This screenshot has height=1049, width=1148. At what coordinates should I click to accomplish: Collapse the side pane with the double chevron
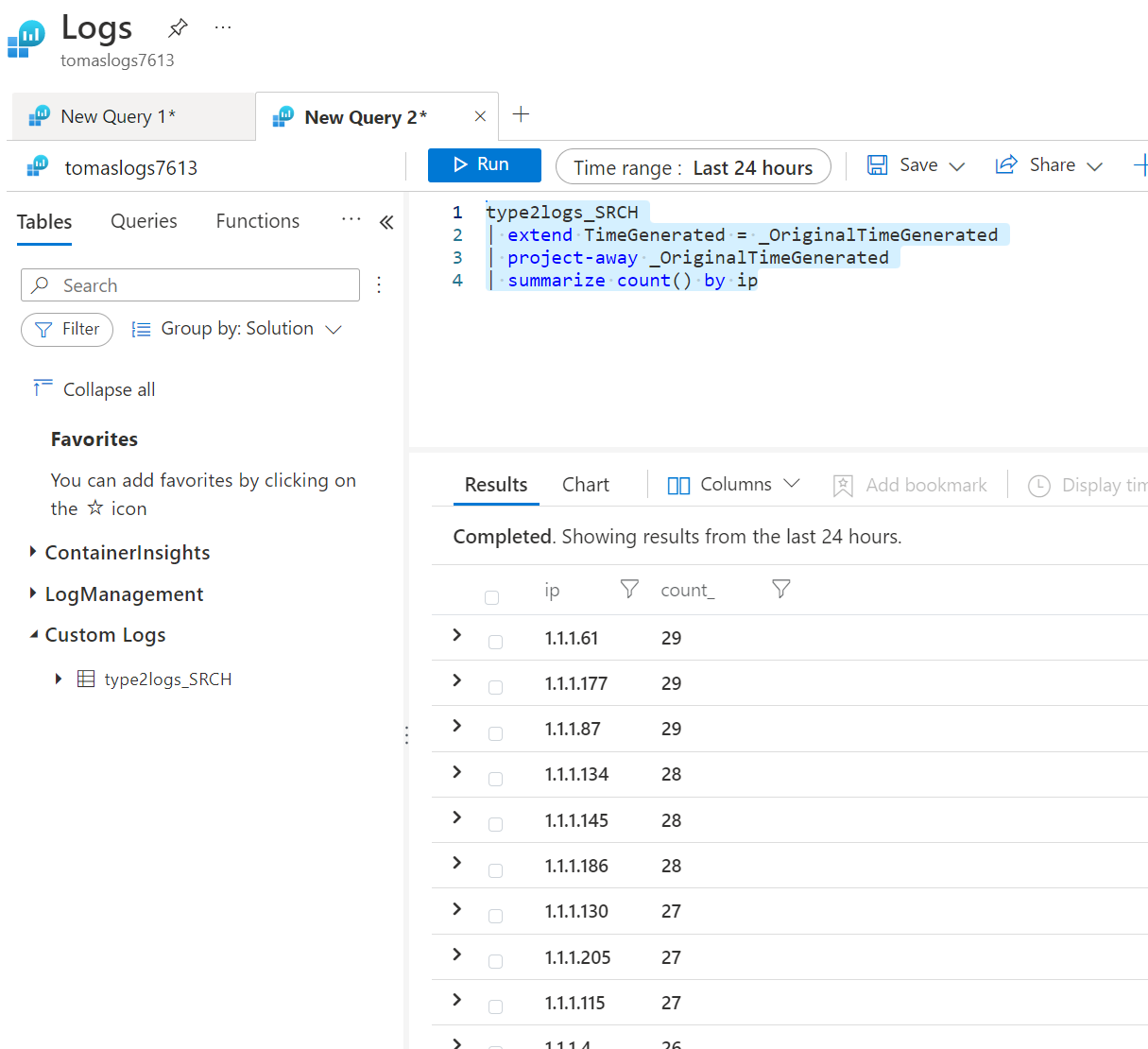386,222
